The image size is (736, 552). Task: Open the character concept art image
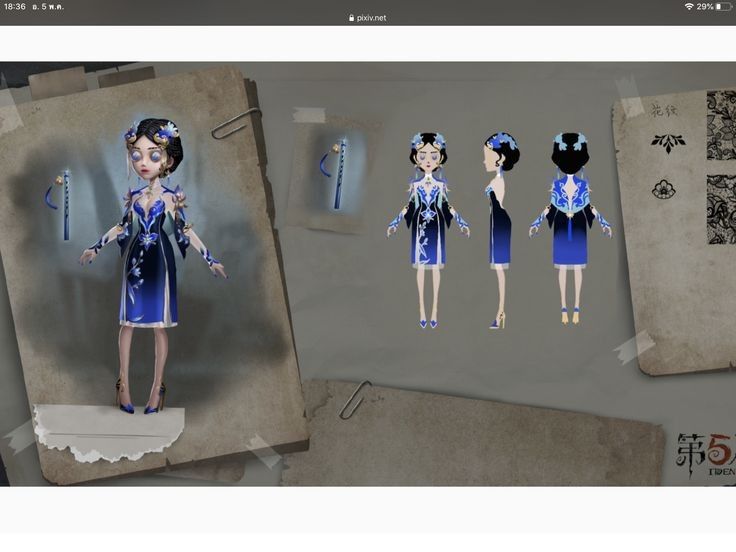[x=368, y=274]
